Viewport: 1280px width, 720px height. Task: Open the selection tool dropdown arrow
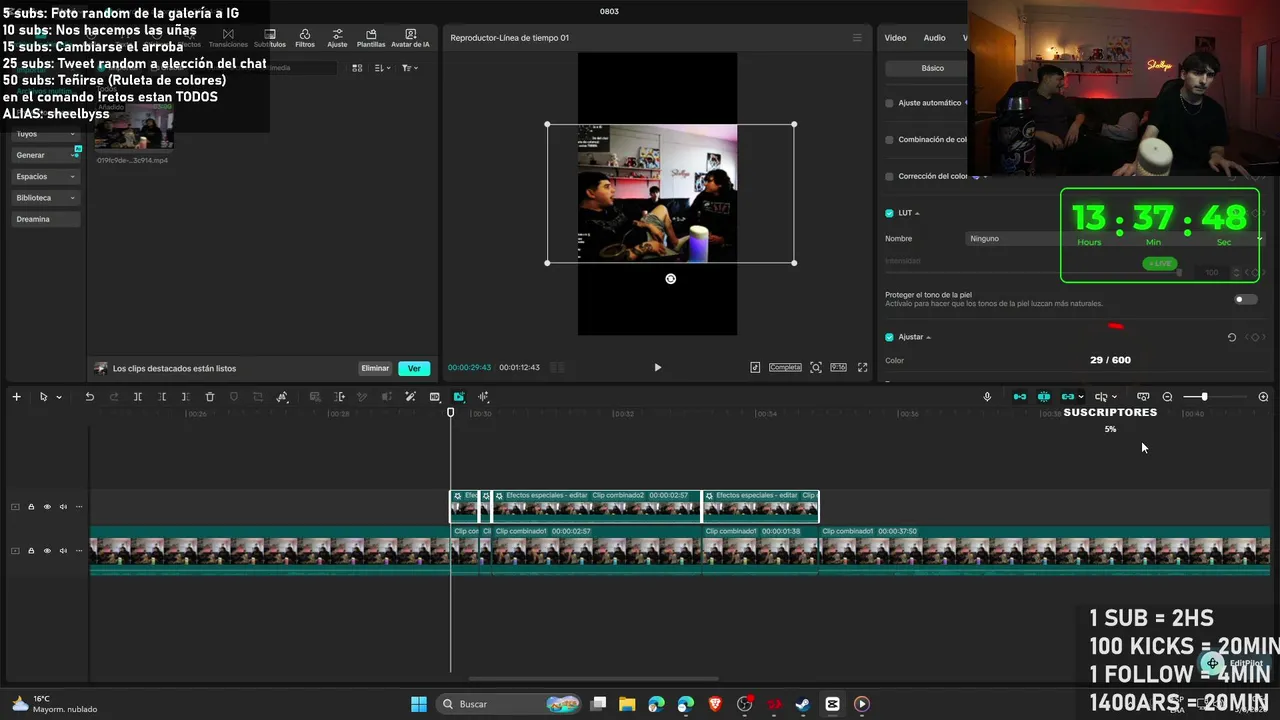point(59,397)
